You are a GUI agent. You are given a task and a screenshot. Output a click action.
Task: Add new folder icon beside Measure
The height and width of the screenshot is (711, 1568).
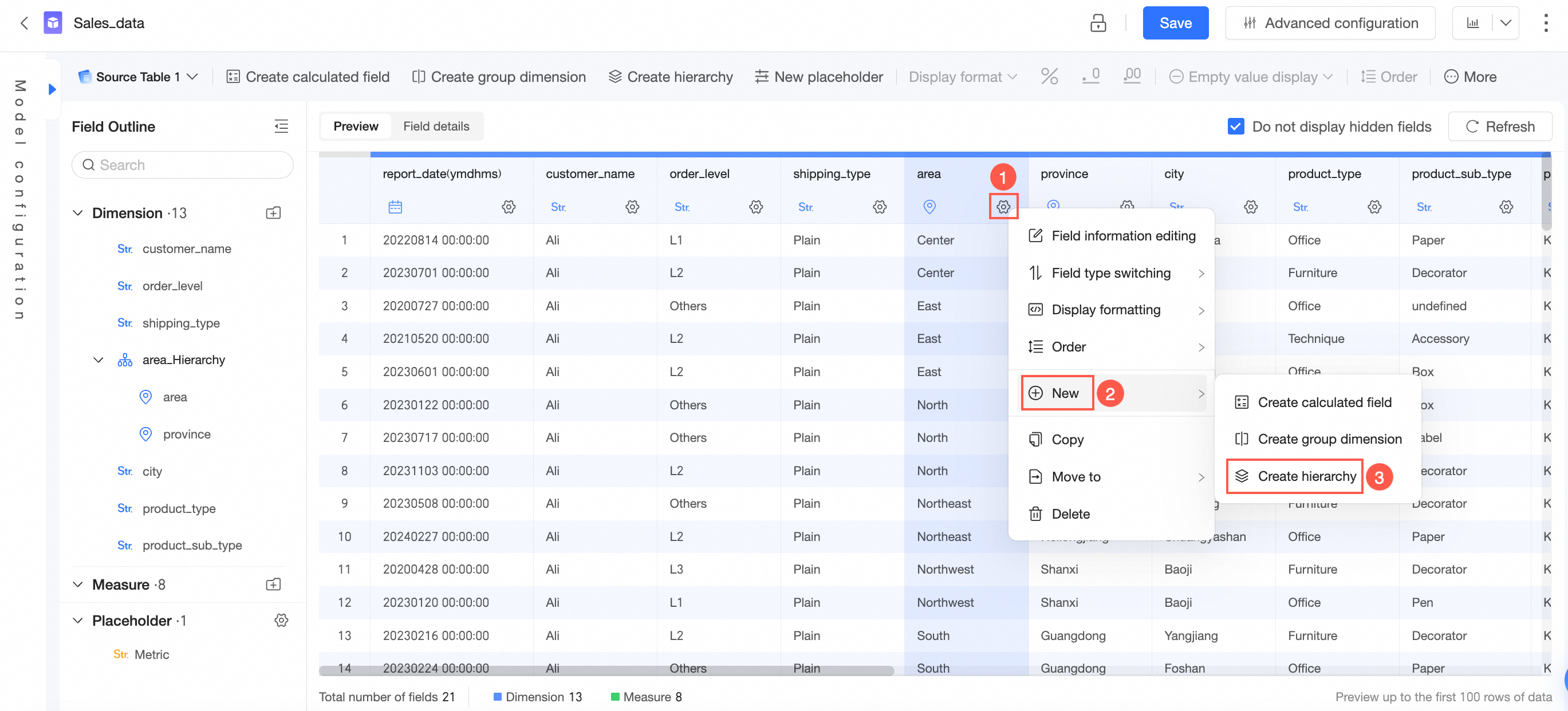tap(273, 584)
